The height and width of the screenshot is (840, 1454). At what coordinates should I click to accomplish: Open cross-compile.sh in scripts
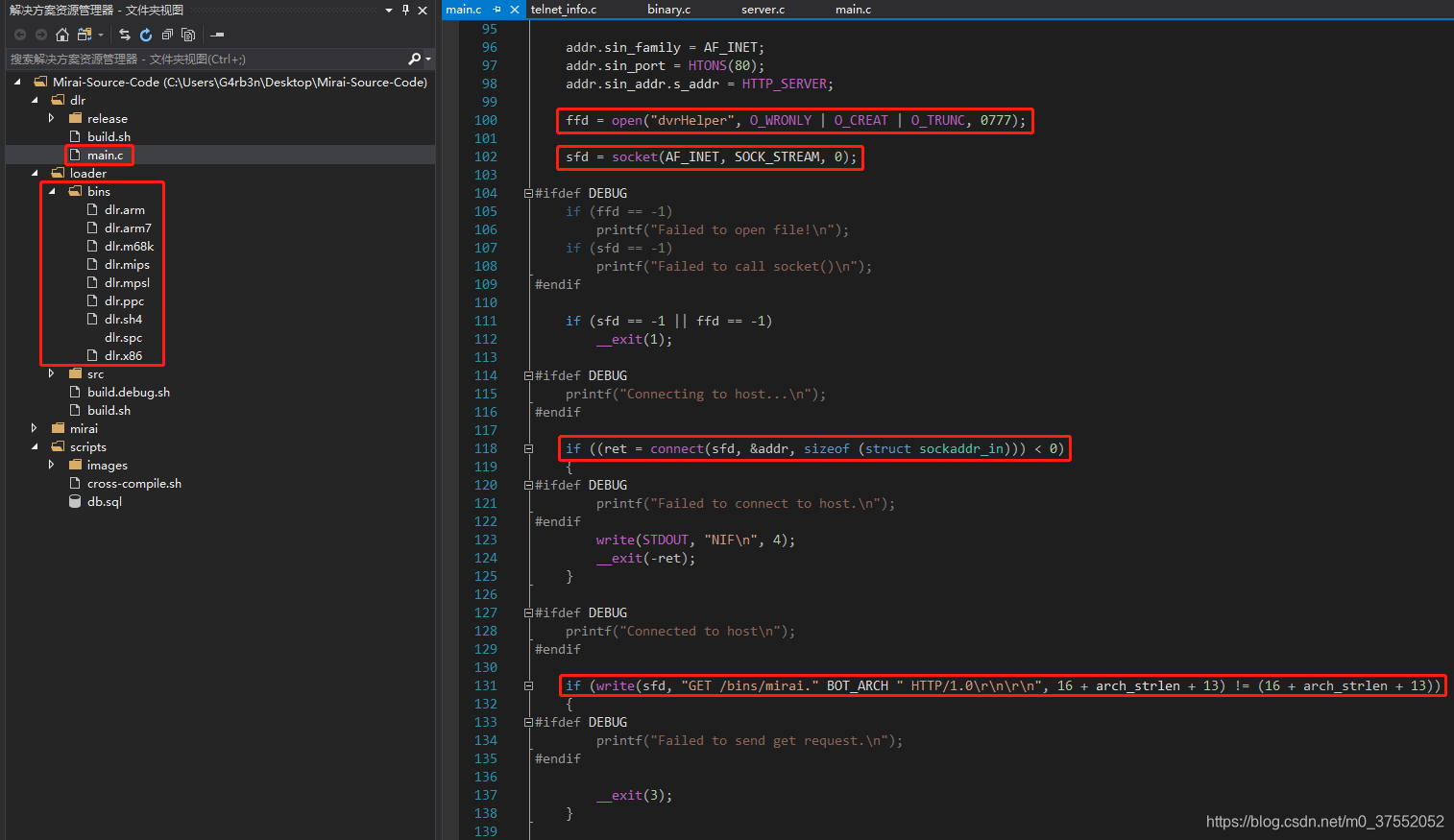tap(134, 484)
